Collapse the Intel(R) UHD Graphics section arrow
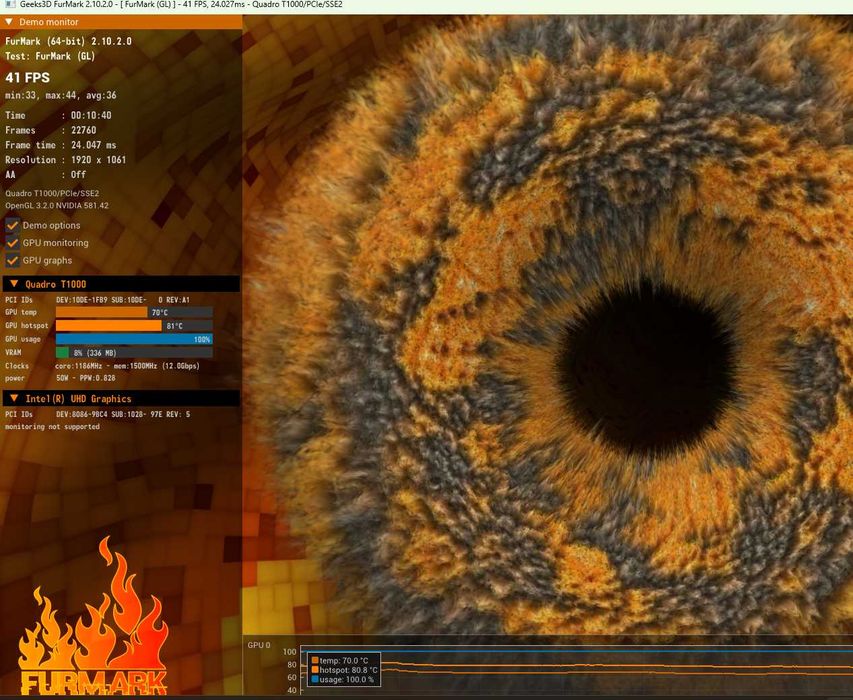The height and width of the screenshot is (700, 853). pyautogui.click(x=14, y=399)
